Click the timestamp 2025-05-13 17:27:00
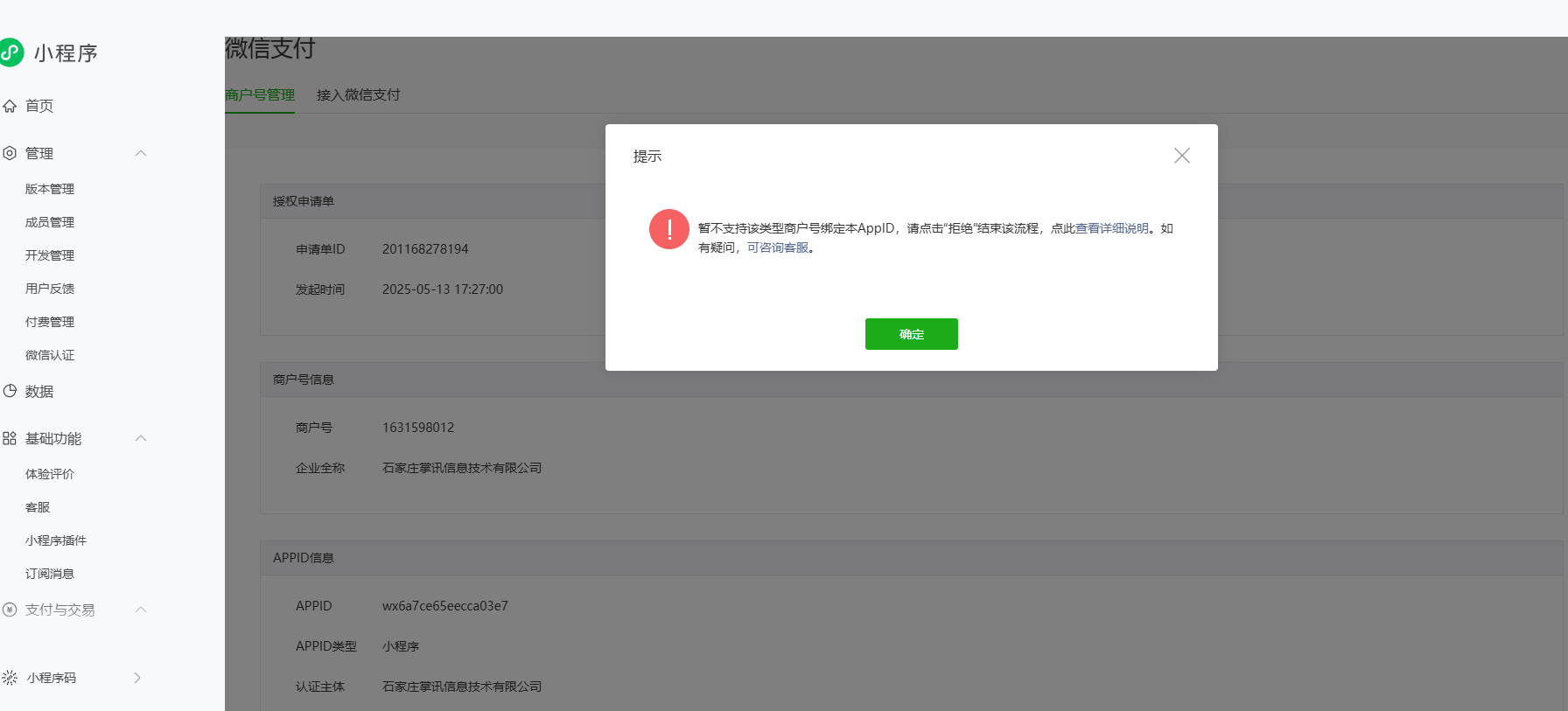 443,289
